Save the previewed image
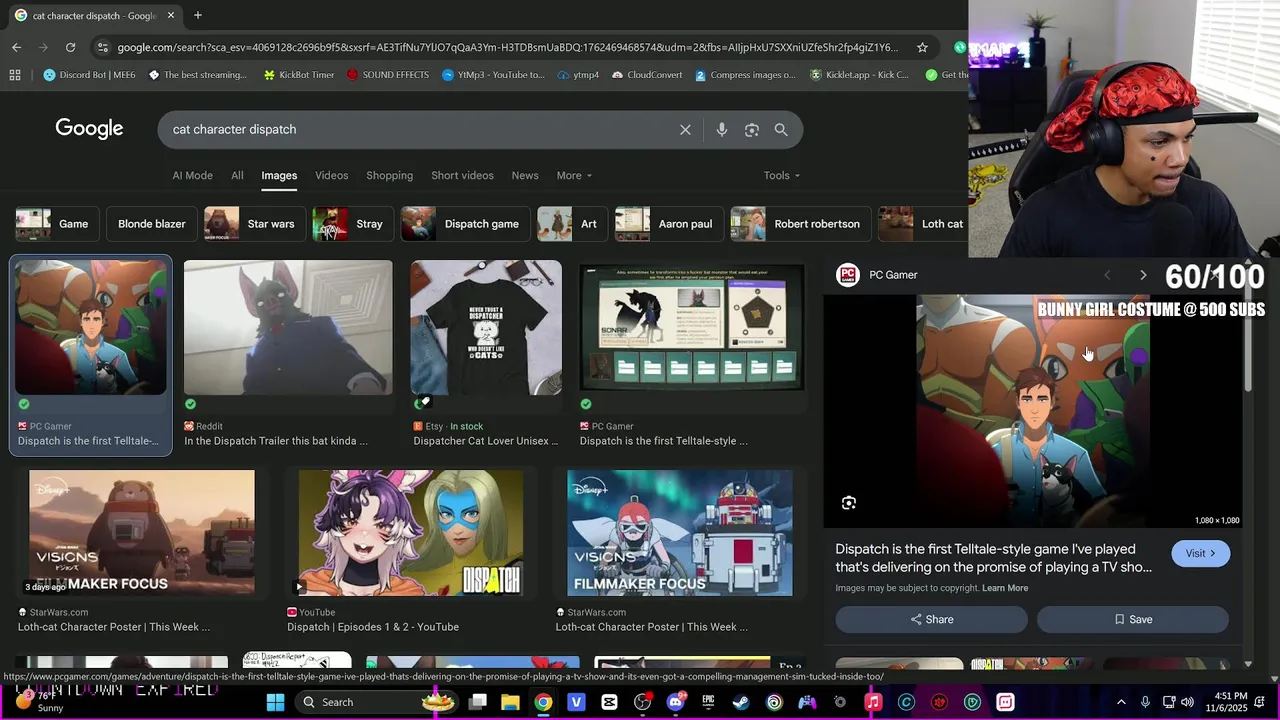 1132,620
